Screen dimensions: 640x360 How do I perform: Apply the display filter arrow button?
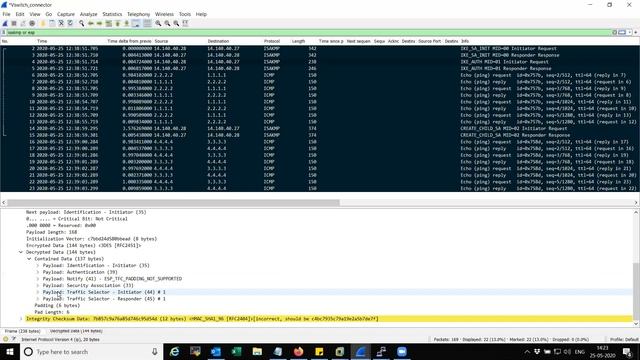(622, 32)
